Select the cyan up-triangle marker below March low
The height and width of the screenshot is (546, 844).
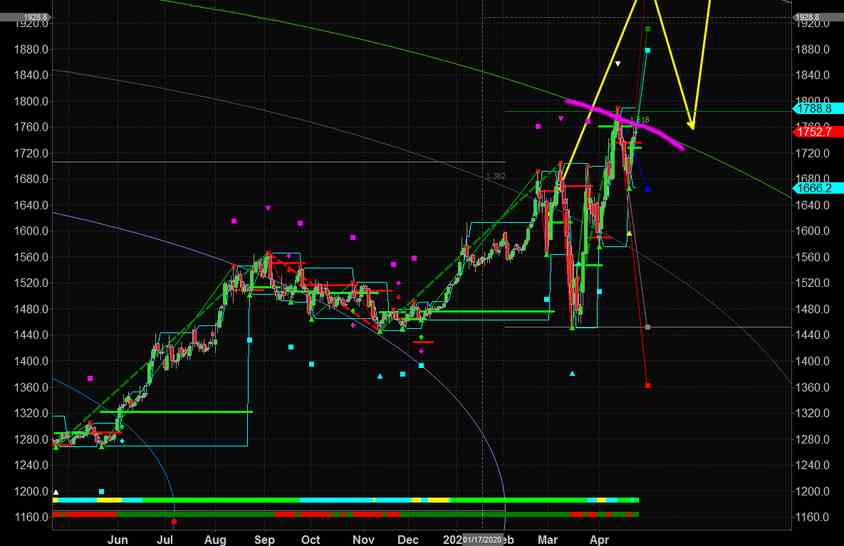click(x=573, y=374)
